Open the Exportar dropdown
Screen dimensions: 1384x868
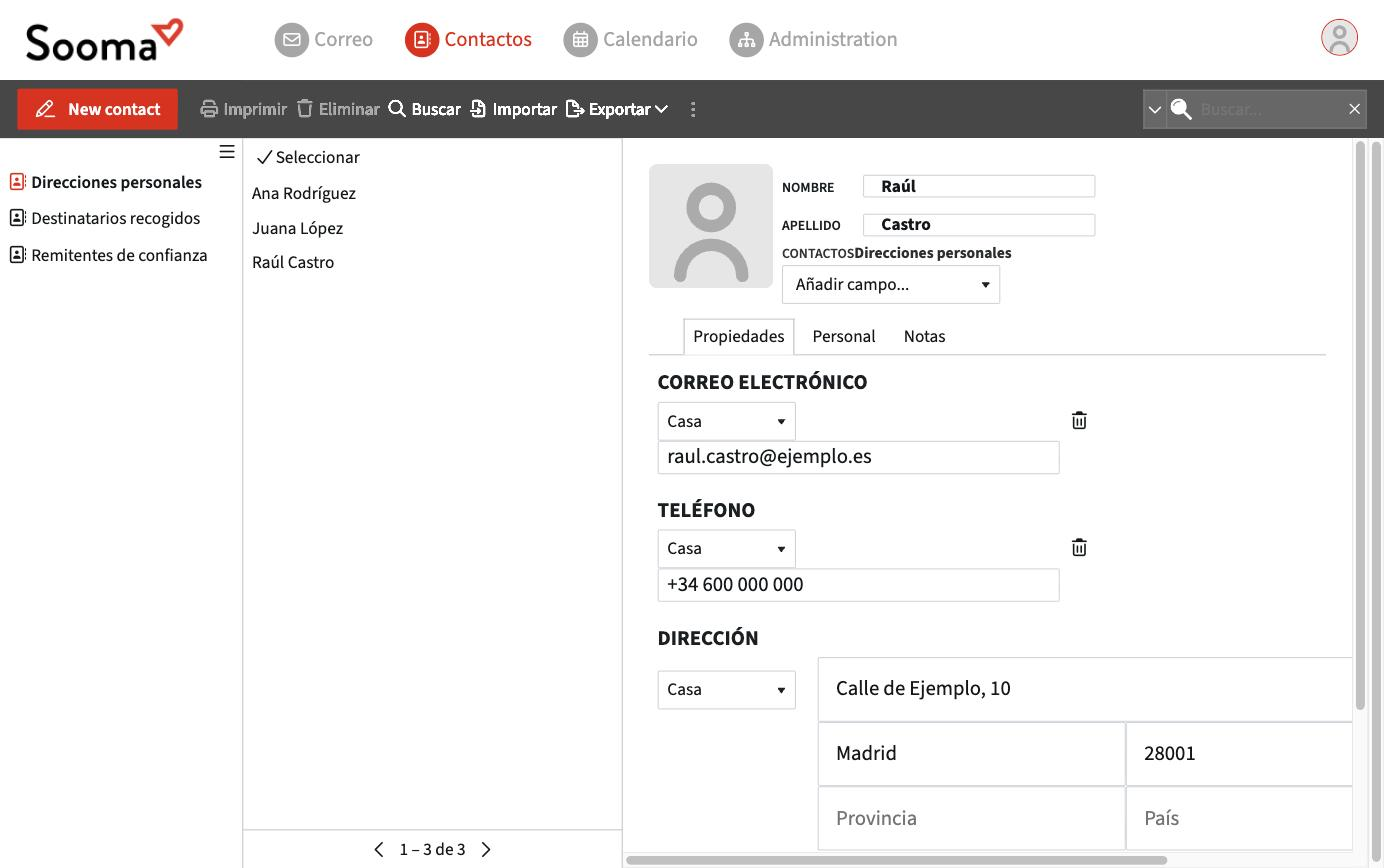click(x=617, y=109)
